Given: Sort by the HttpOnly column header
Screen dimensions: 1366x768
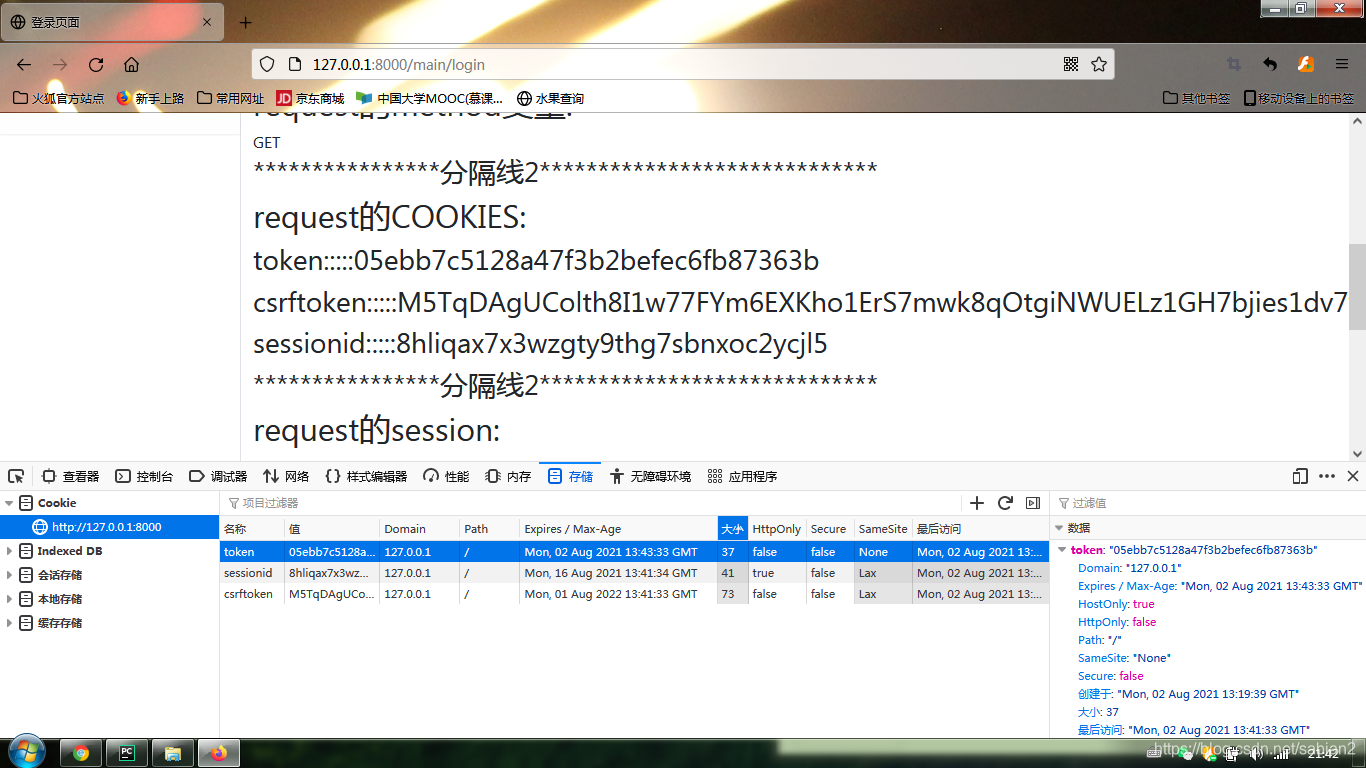Looking at the screenshot, I should (x=777, y=529).
